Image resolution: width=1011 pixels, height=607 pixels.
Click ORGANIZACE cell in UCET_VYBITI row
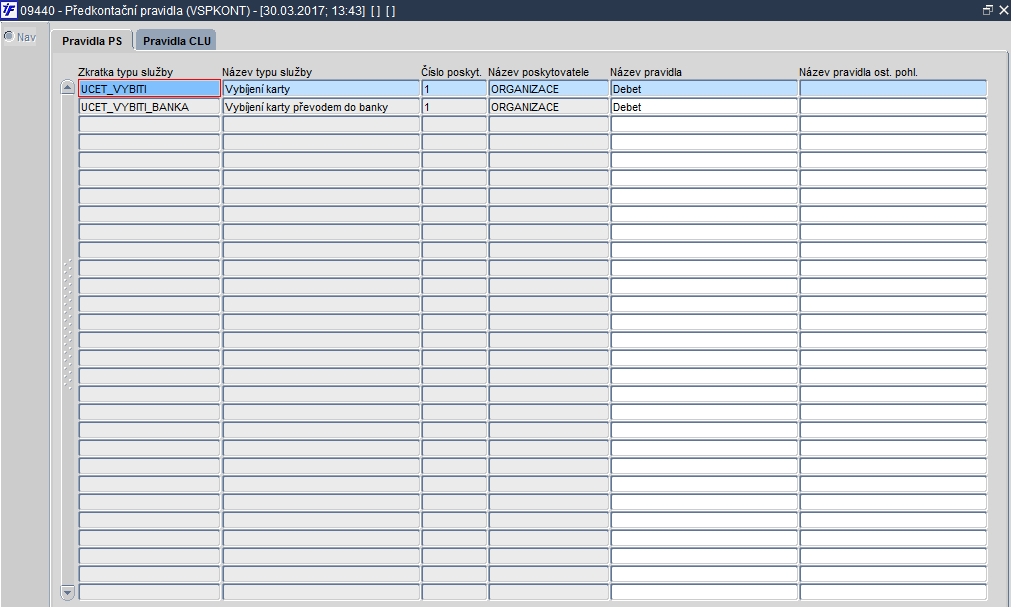tap(549, 89)
